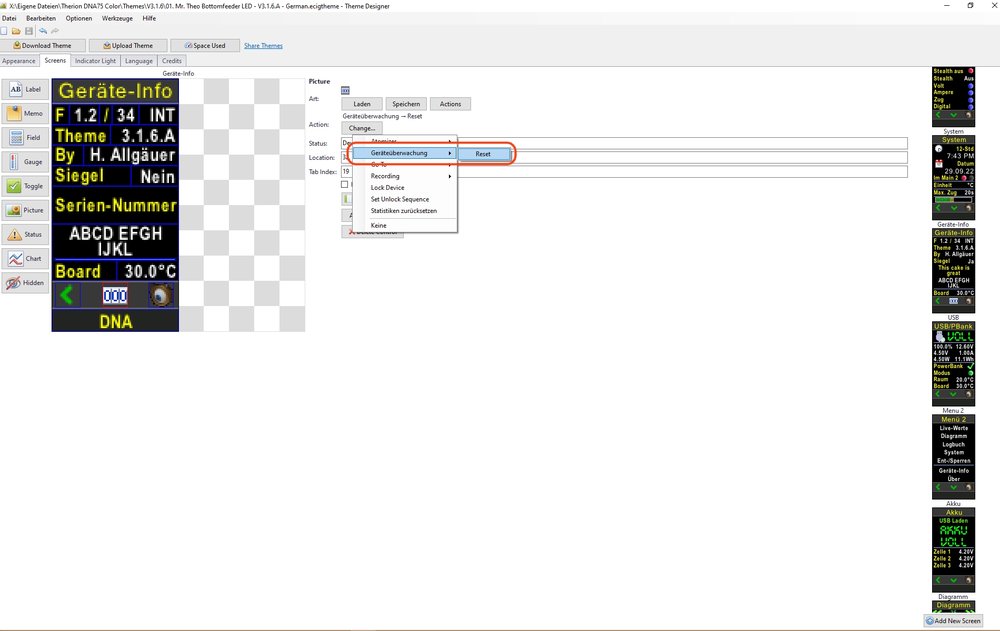Select the Label control tool
Screen dimensions: 1000x631
point(26,90)
